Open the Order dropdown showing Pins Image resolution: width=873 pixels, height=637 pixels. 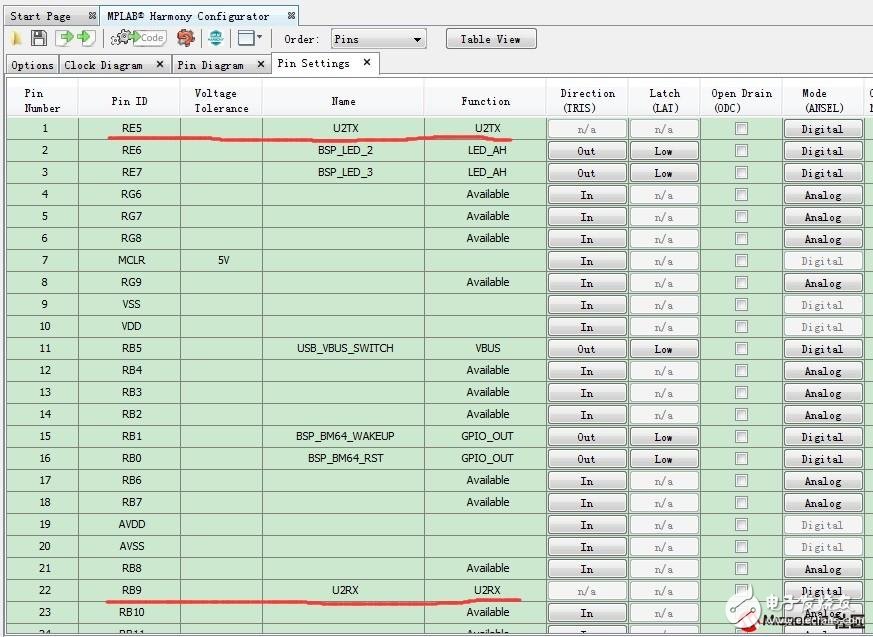pos(378,39)
